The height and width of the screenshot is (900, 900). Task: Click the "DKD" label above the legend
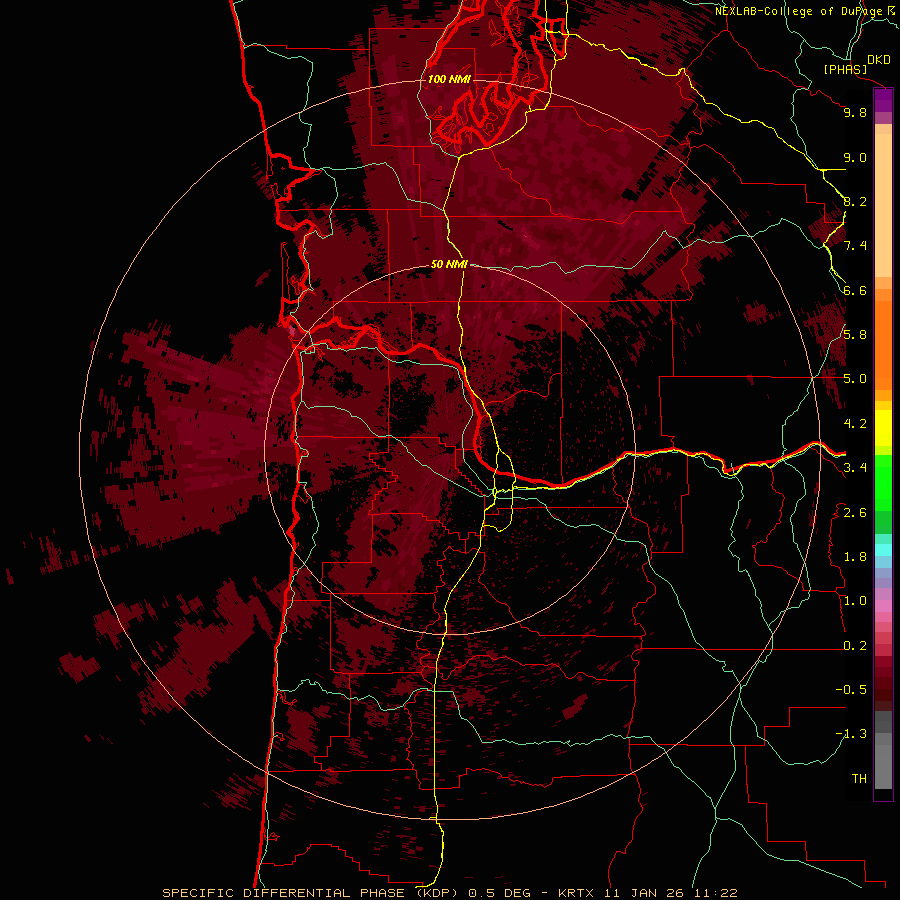[878, 60]
